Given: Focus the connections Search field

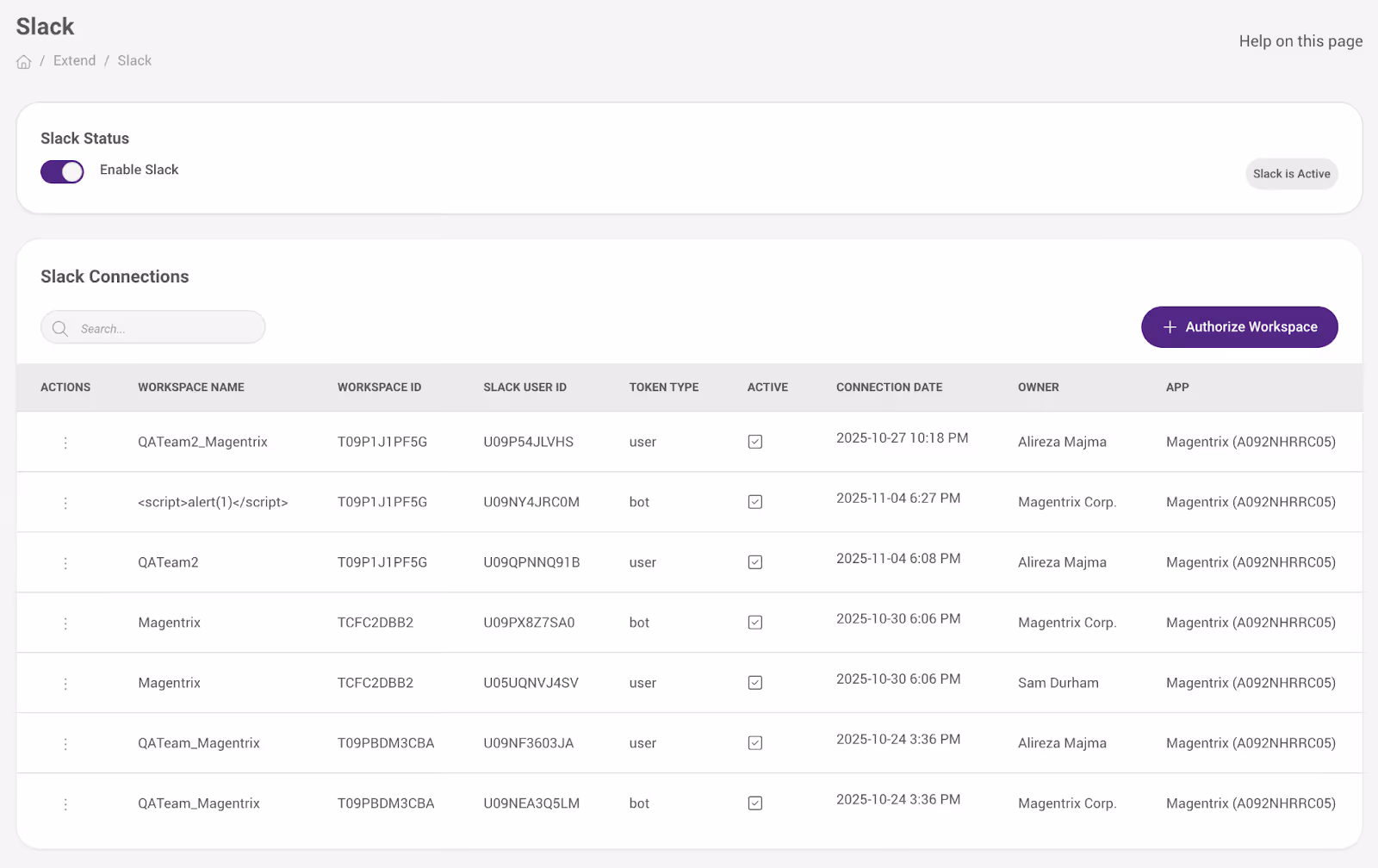Looking at the screenshot, I should coord(152,327).
